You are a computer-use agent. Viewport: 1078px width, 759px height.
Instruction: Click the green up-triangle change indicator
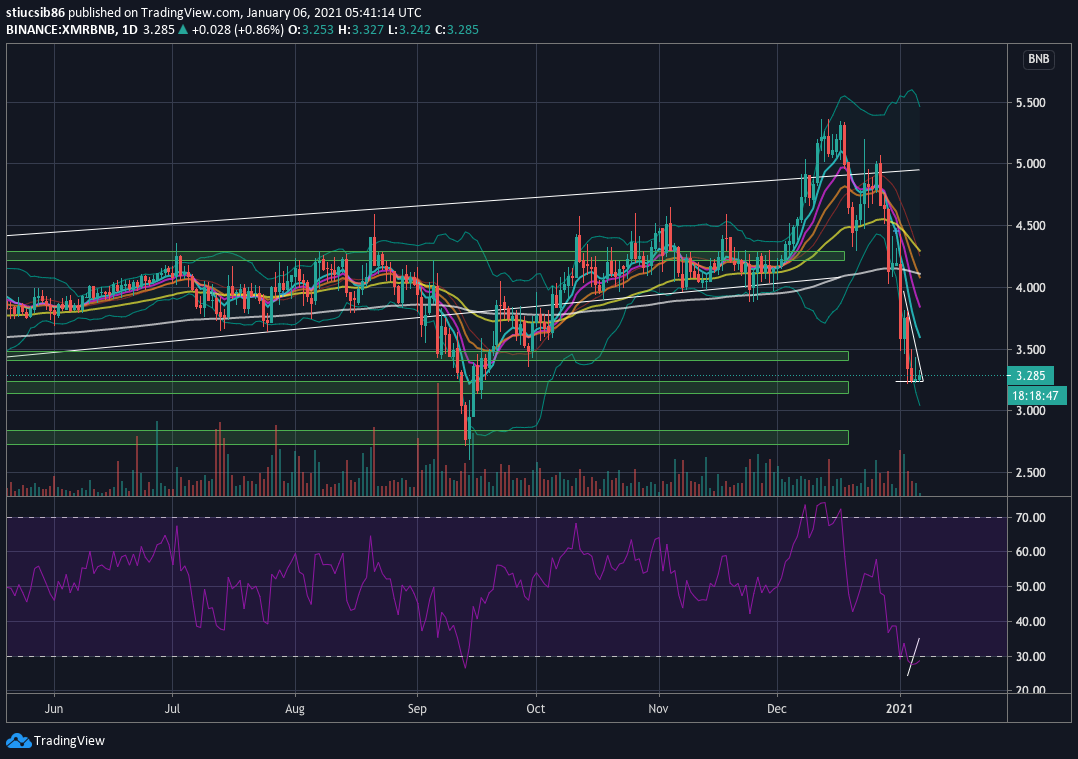(x=183, y=30)
